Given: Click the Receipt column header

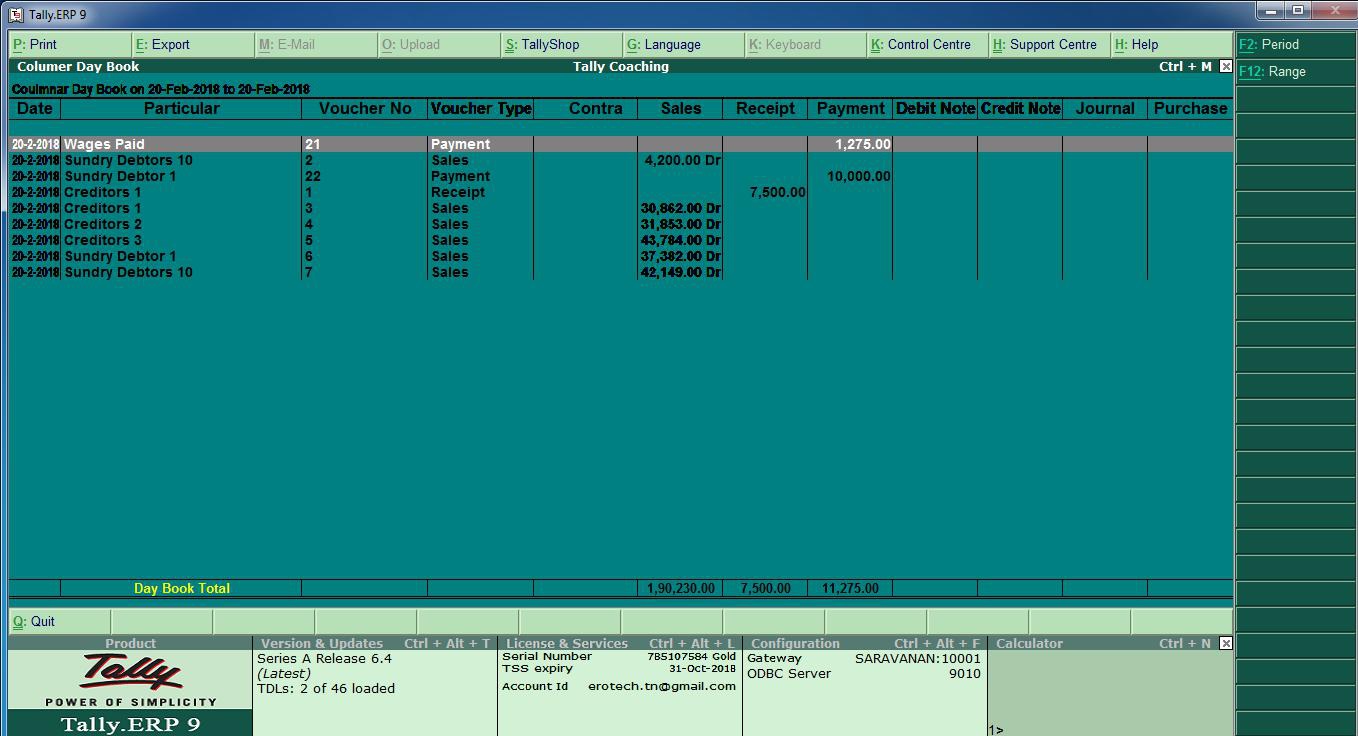Looking at the screenshot, I should click(765, 108).
